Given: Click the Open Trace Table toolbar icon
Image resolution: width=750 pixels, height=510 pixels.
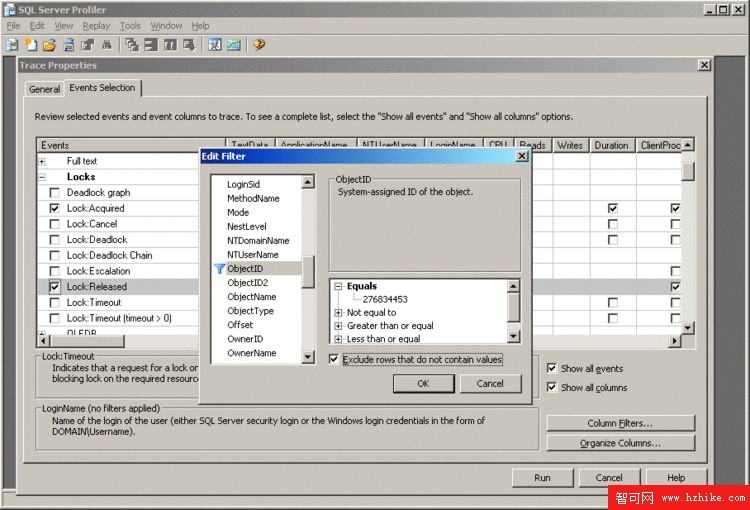Looking at the screenshot, I should tap(69, 45).
